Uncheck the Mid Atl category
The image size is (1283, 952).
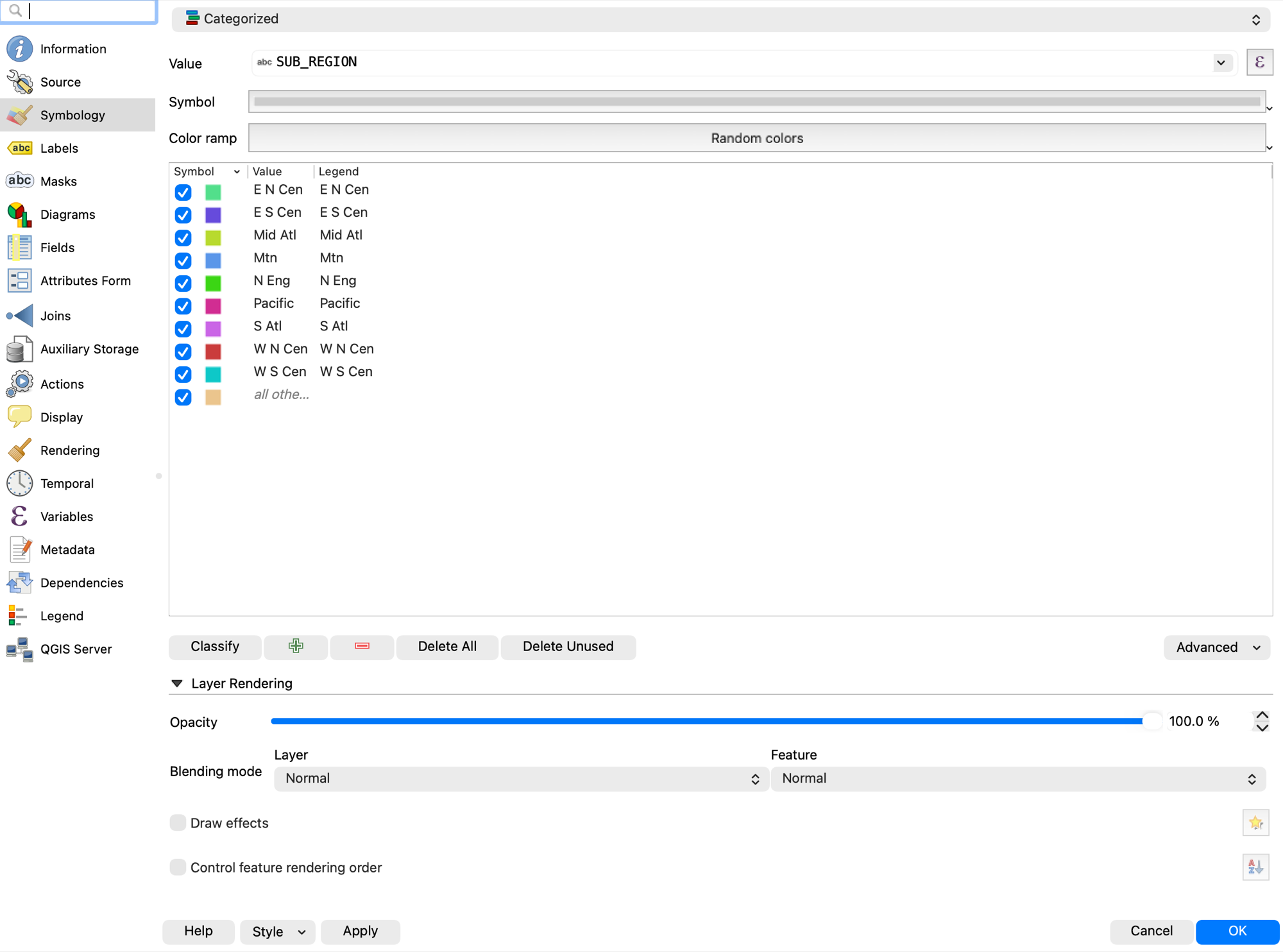(183, 237)
